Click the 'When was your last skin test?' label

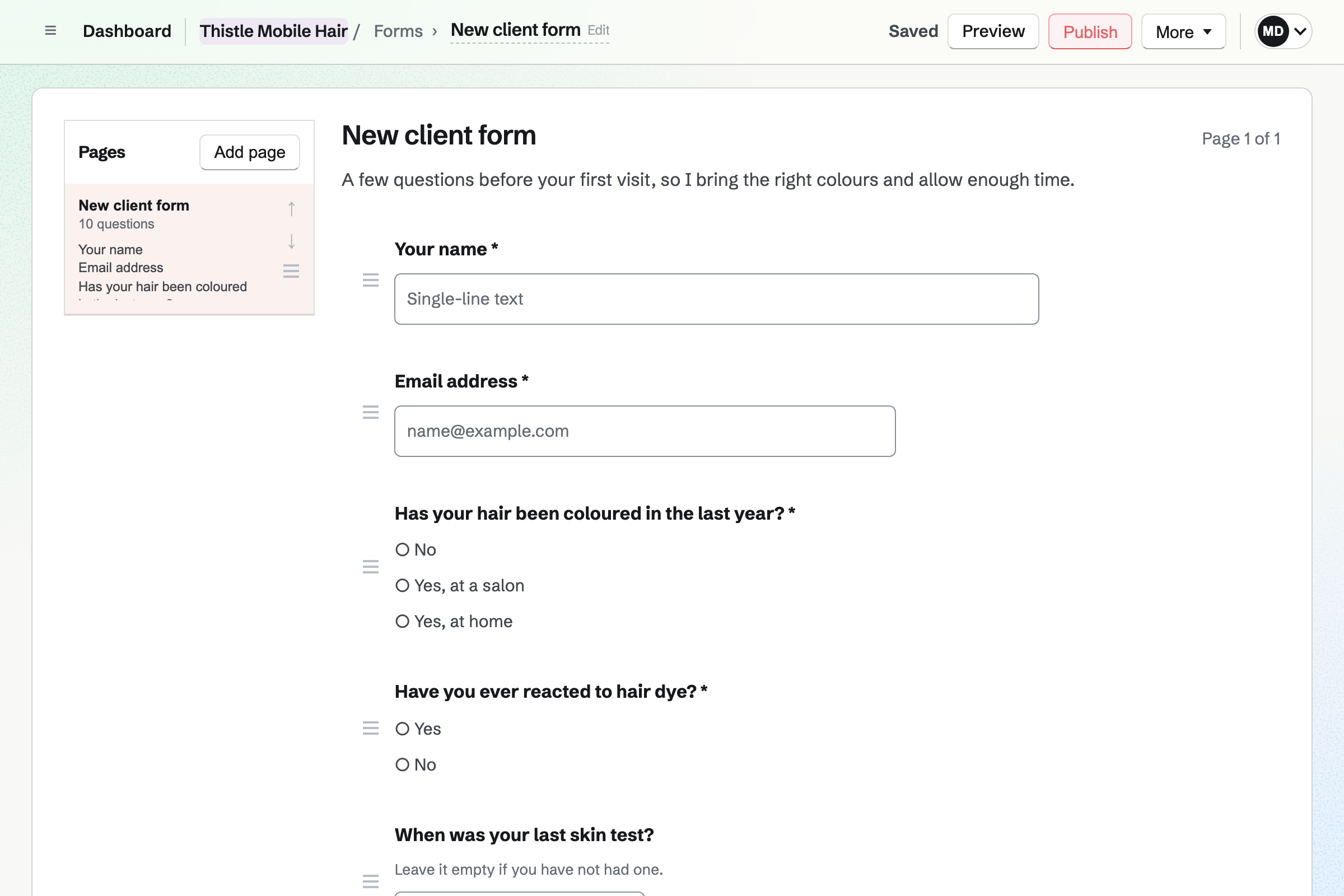[x=524, y=835]
